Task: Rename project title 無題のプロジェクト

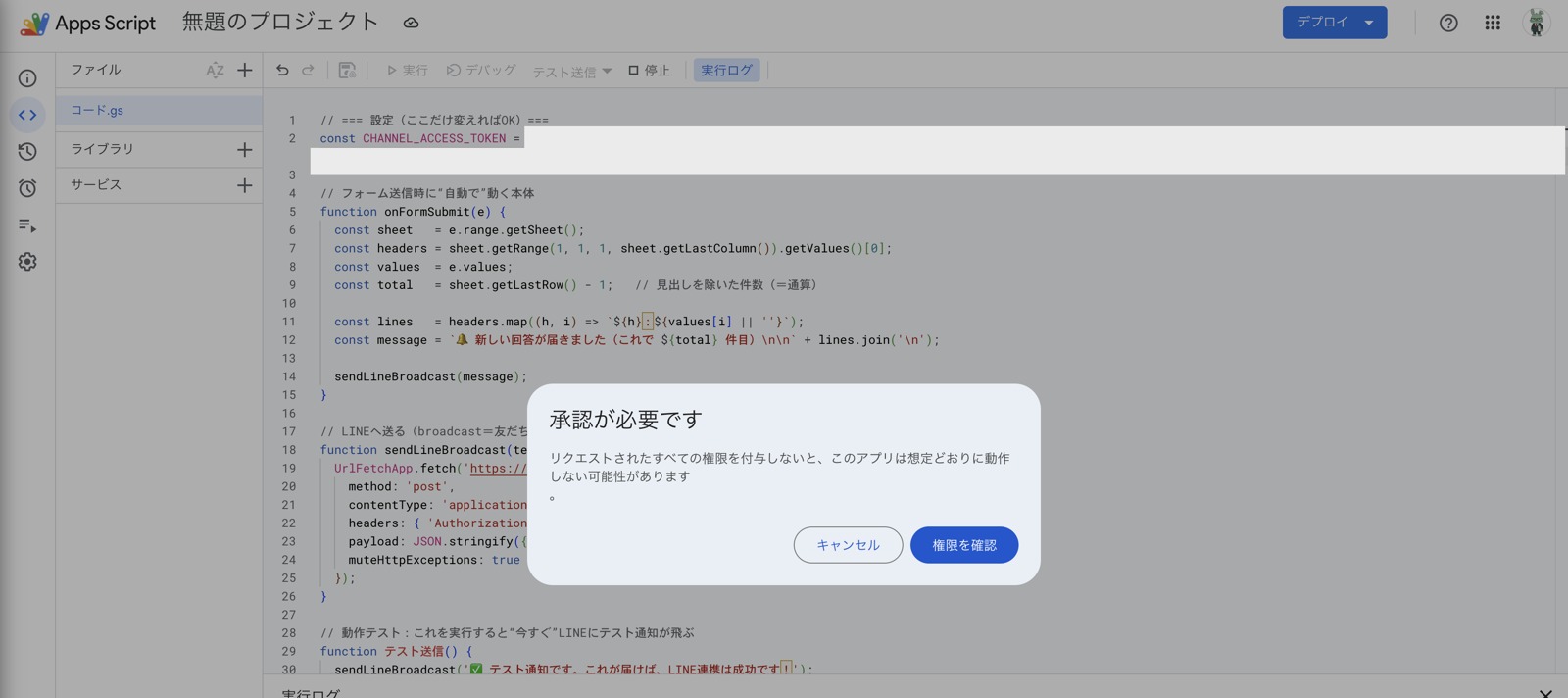Action: tap(280, 22)
